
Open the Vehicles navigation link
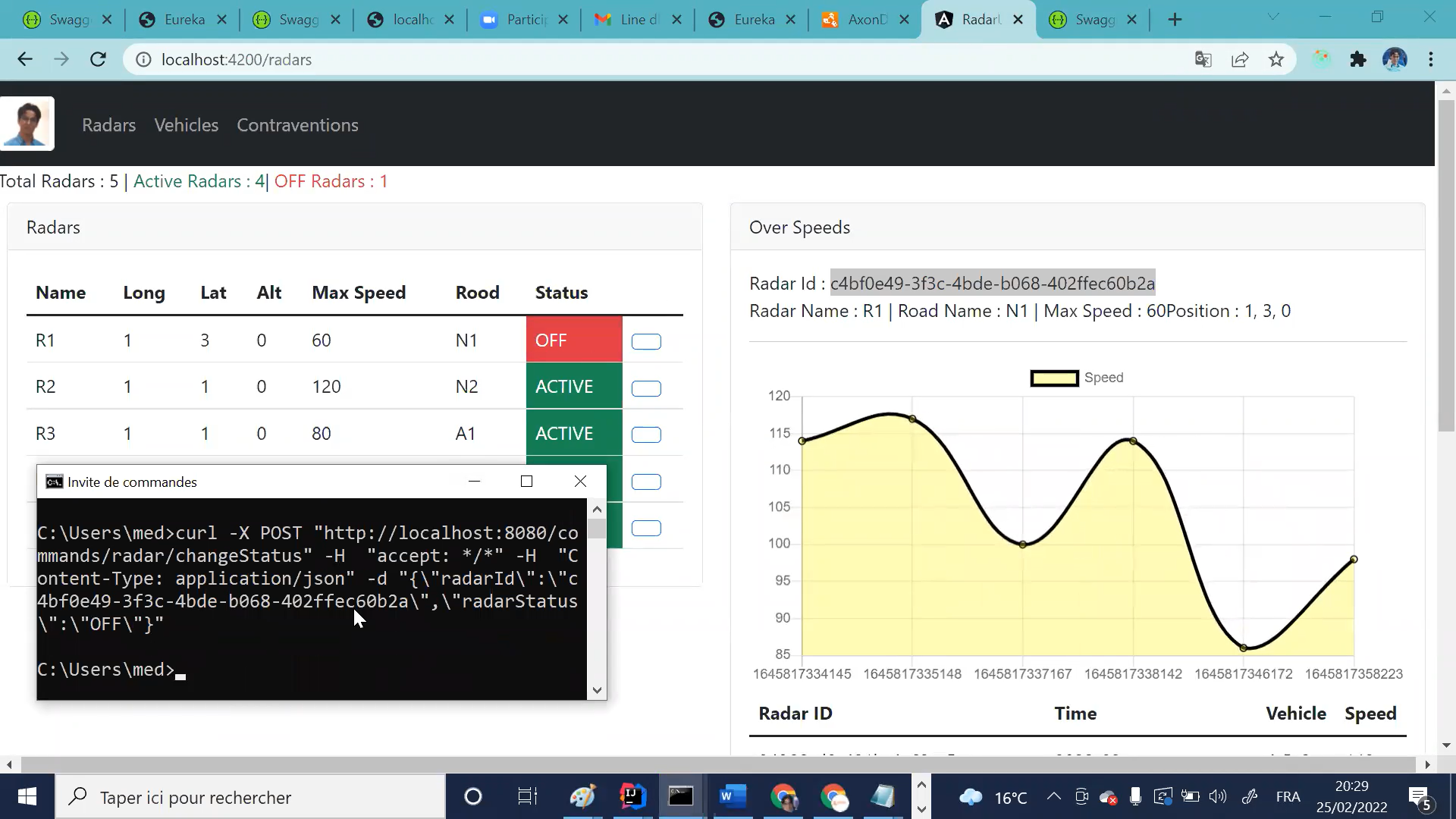pyautogui.click(x=187, y=125)
